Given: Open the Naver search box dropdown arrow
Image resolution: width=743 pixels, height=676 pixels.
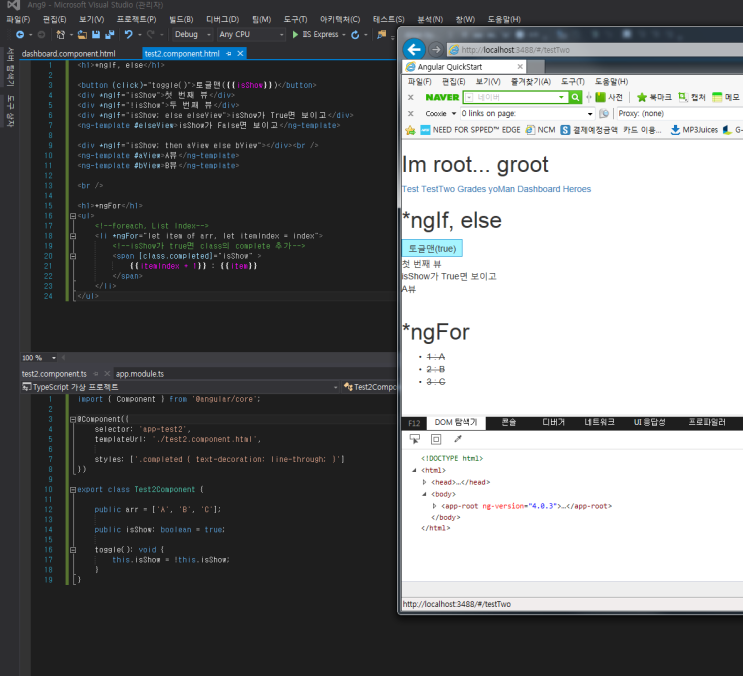Looking at the screenshot, I should coord(561,97).
